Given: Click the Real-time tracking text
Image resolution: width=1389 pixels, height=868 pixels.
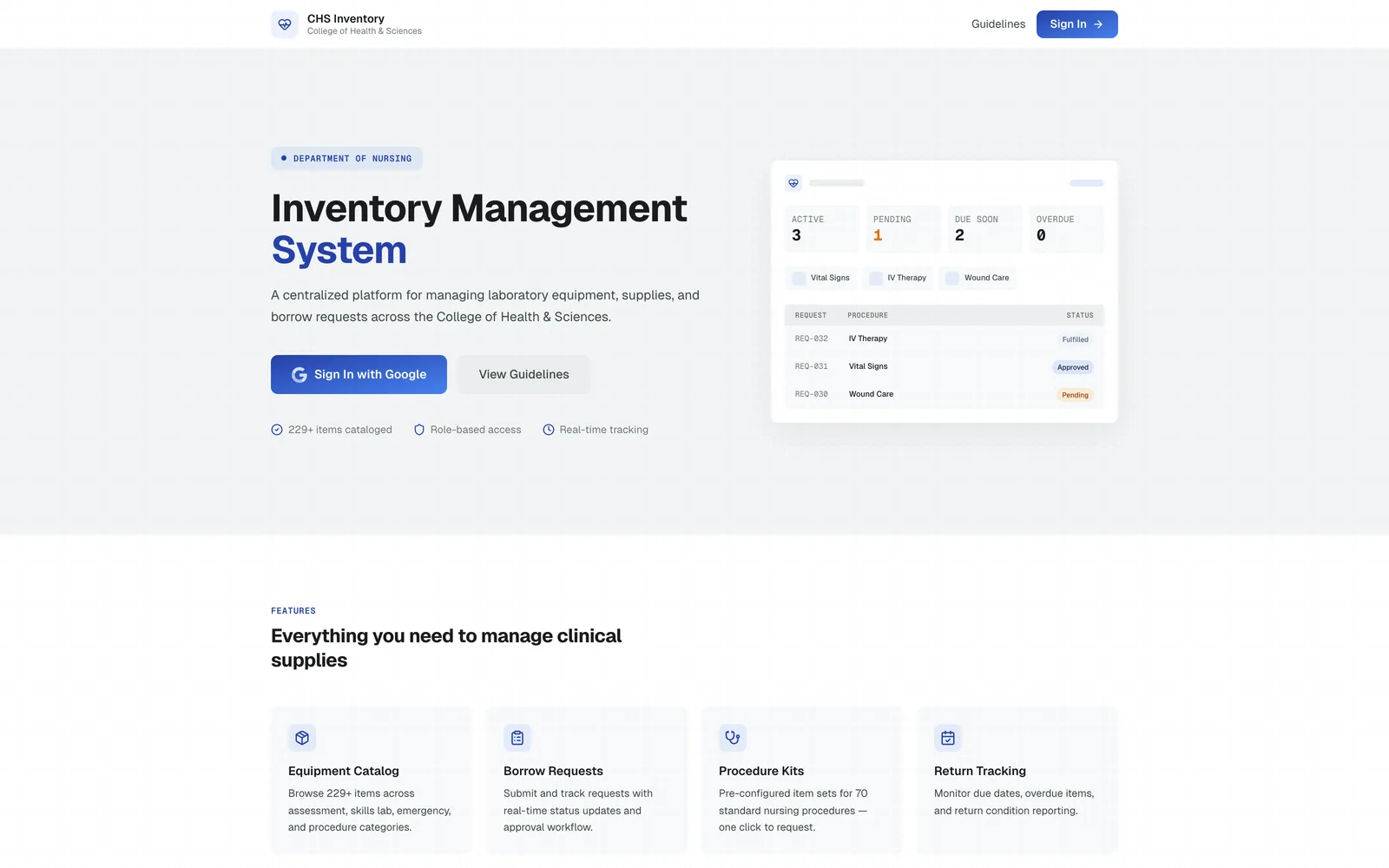Looking at the screenshot, I should 604,430.
